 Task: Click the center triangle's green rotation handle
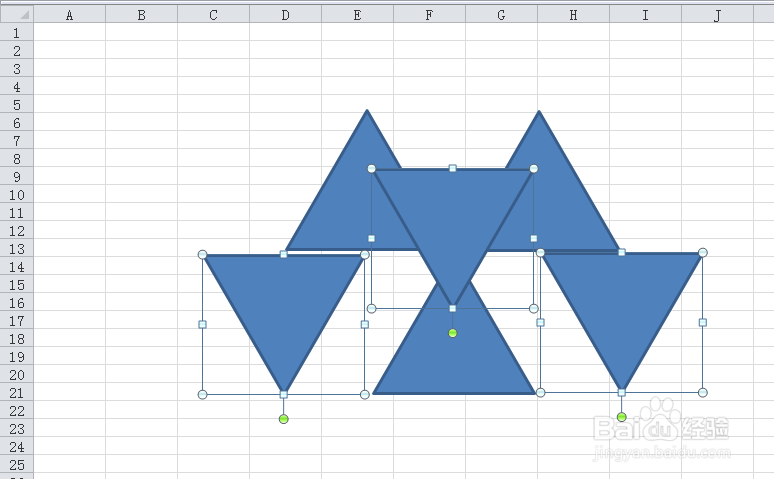coord(453,333)
